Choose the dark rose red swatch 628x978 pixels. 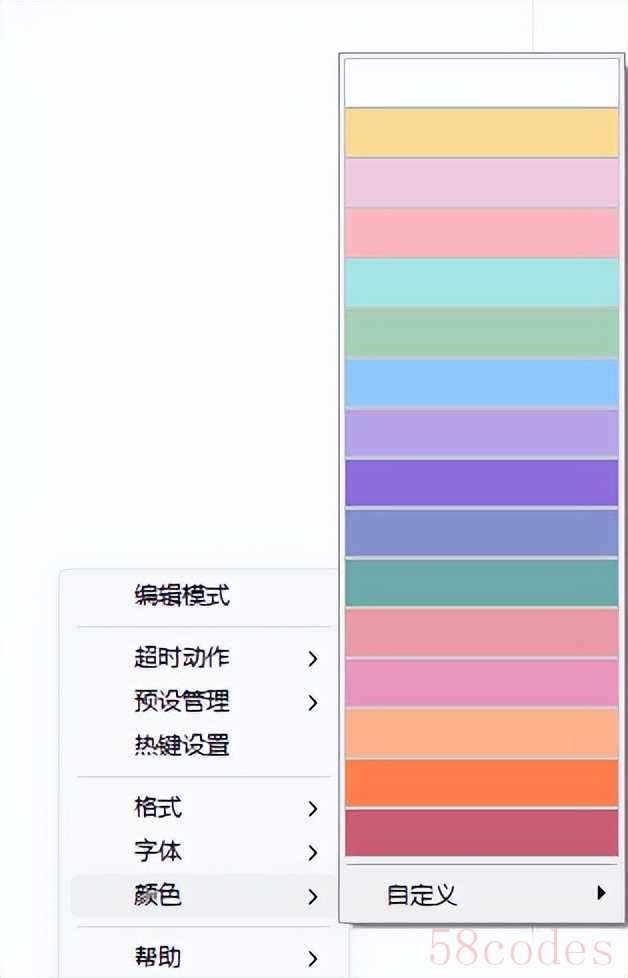pyautogui.click(x=481, y=832)
